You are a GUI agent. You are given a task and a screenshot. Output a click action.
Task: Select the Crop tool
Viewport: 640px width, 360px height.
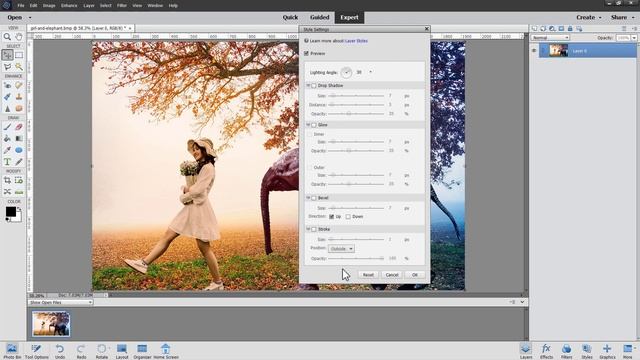[7, 180]
